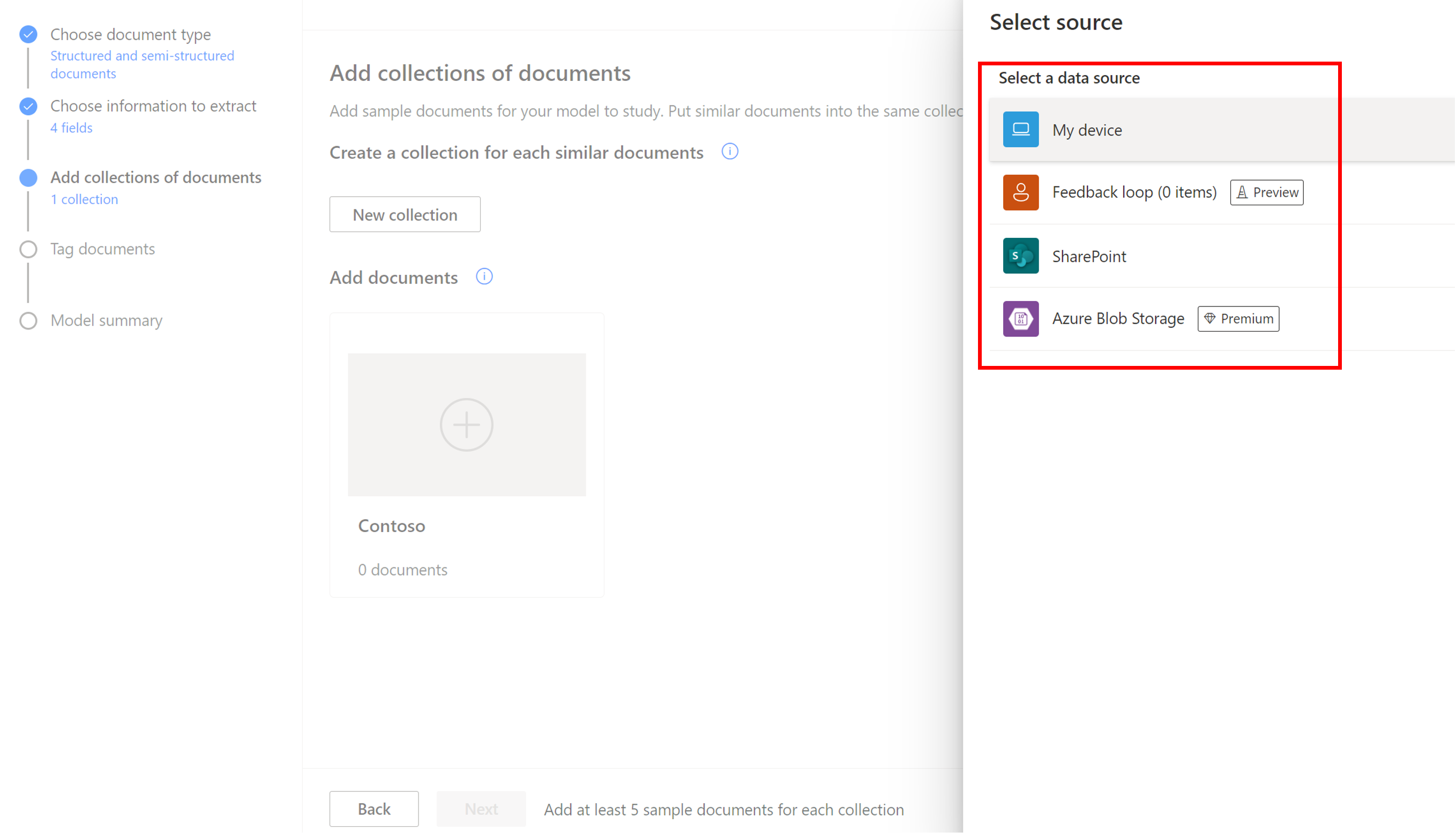Select the Tag documents step circle
The height and width of the screenshot is (839, 1456).
point(28,249)
